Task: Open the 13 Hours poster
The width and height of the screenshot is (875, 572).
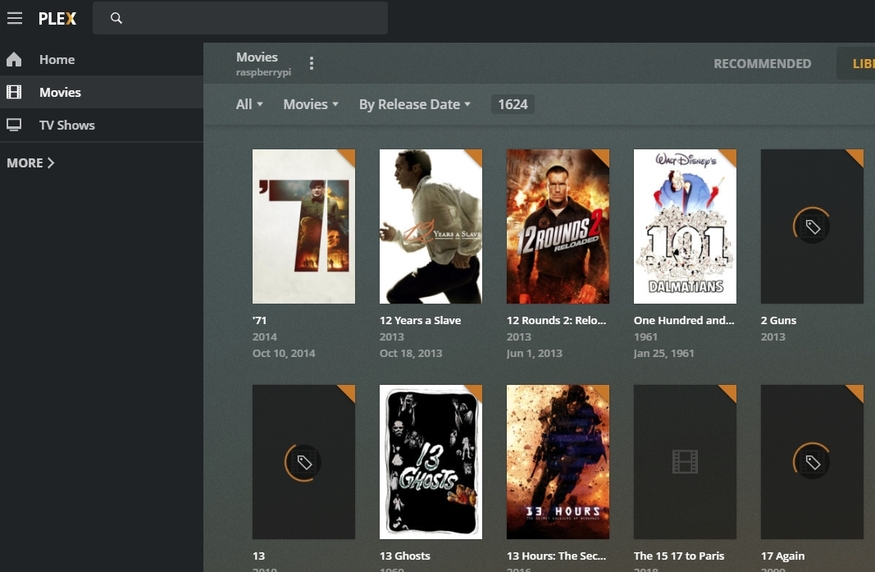Action: 558,462
